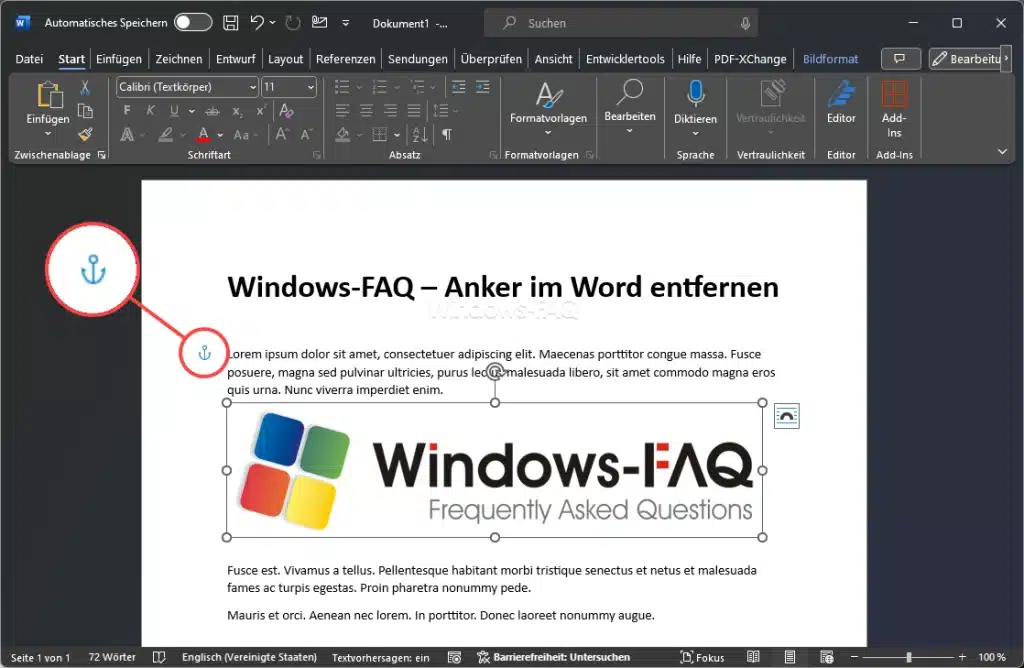Screen dimensions: 1024x668
Task: Decrease font size with A down icon
Action: 306,135
